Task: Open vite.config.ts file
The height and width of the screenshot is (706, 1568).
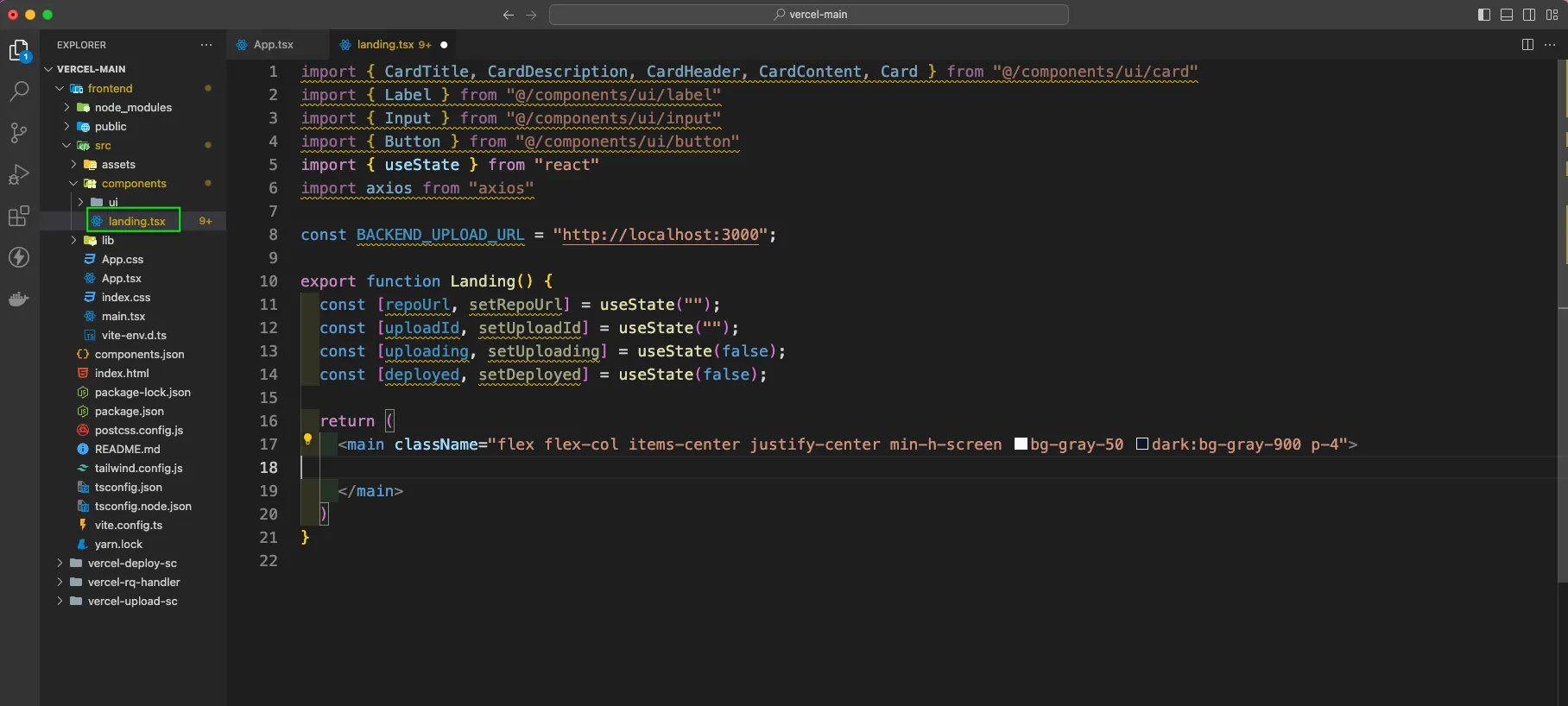Action: click(129, 525)
